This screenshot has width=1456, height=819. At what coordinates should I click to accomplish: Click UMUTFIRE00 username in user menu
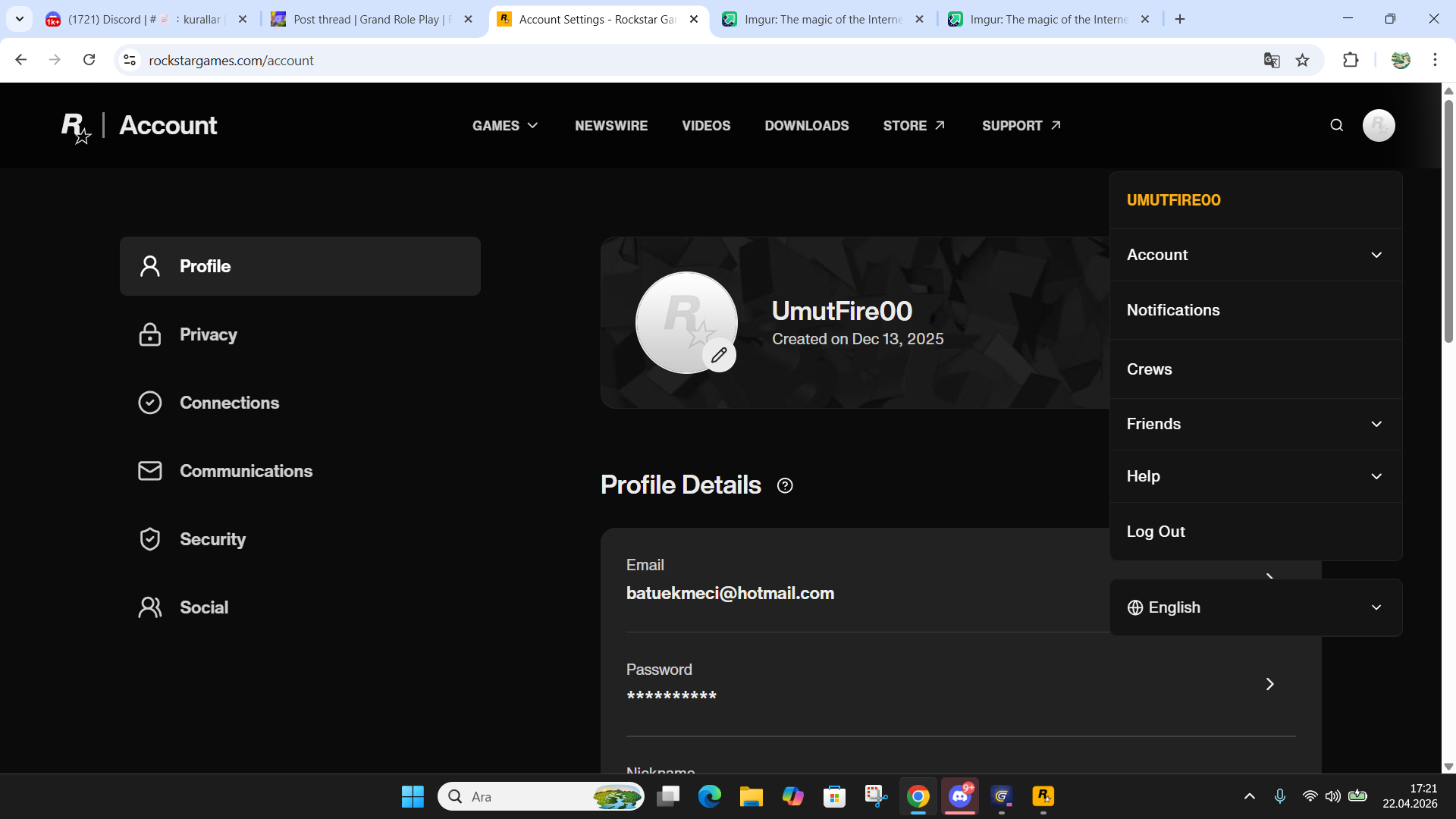[1173, 200]
